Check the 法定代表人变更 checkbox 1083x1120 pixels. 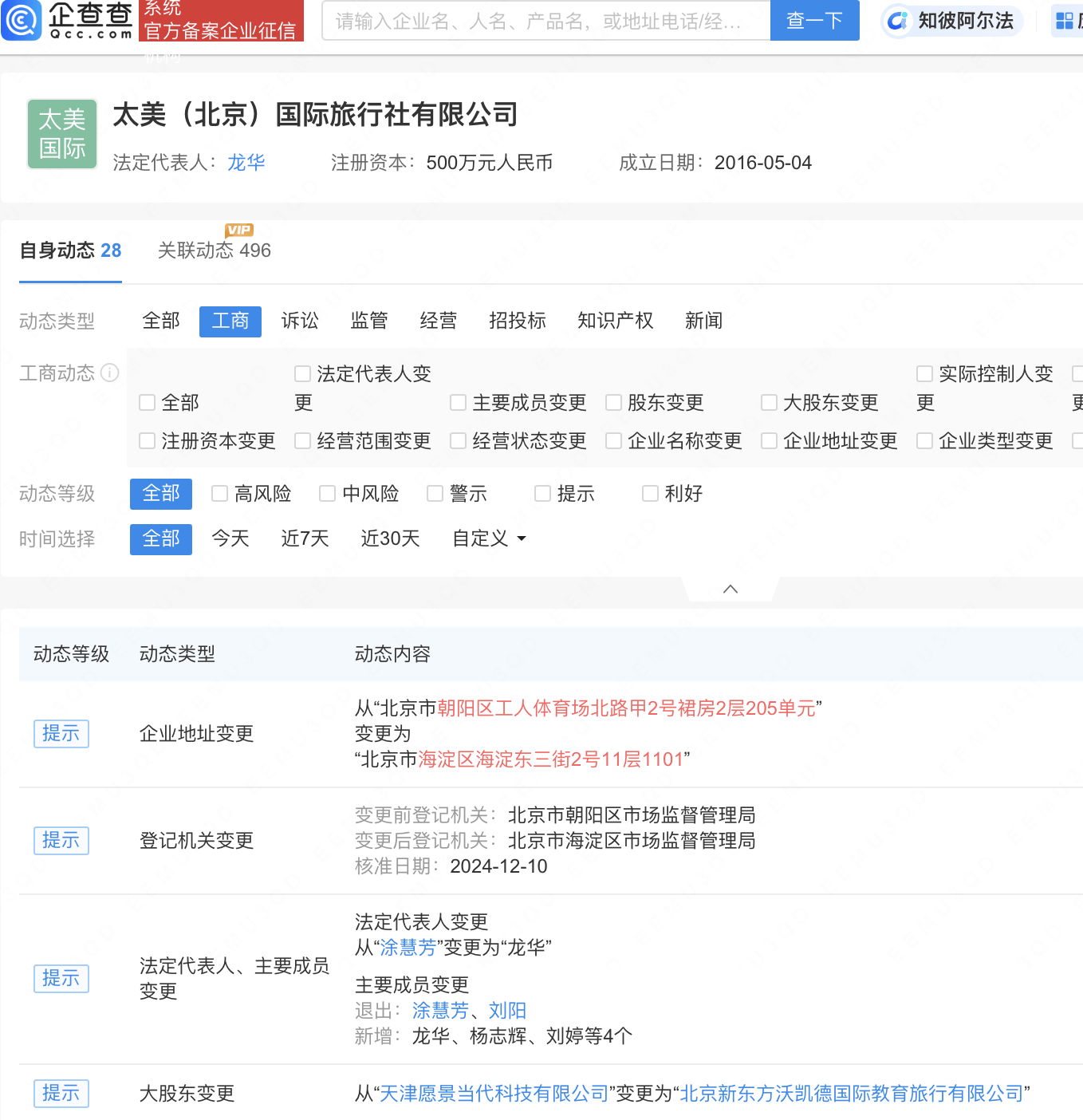pyautogui.click(x=302, y=373)
